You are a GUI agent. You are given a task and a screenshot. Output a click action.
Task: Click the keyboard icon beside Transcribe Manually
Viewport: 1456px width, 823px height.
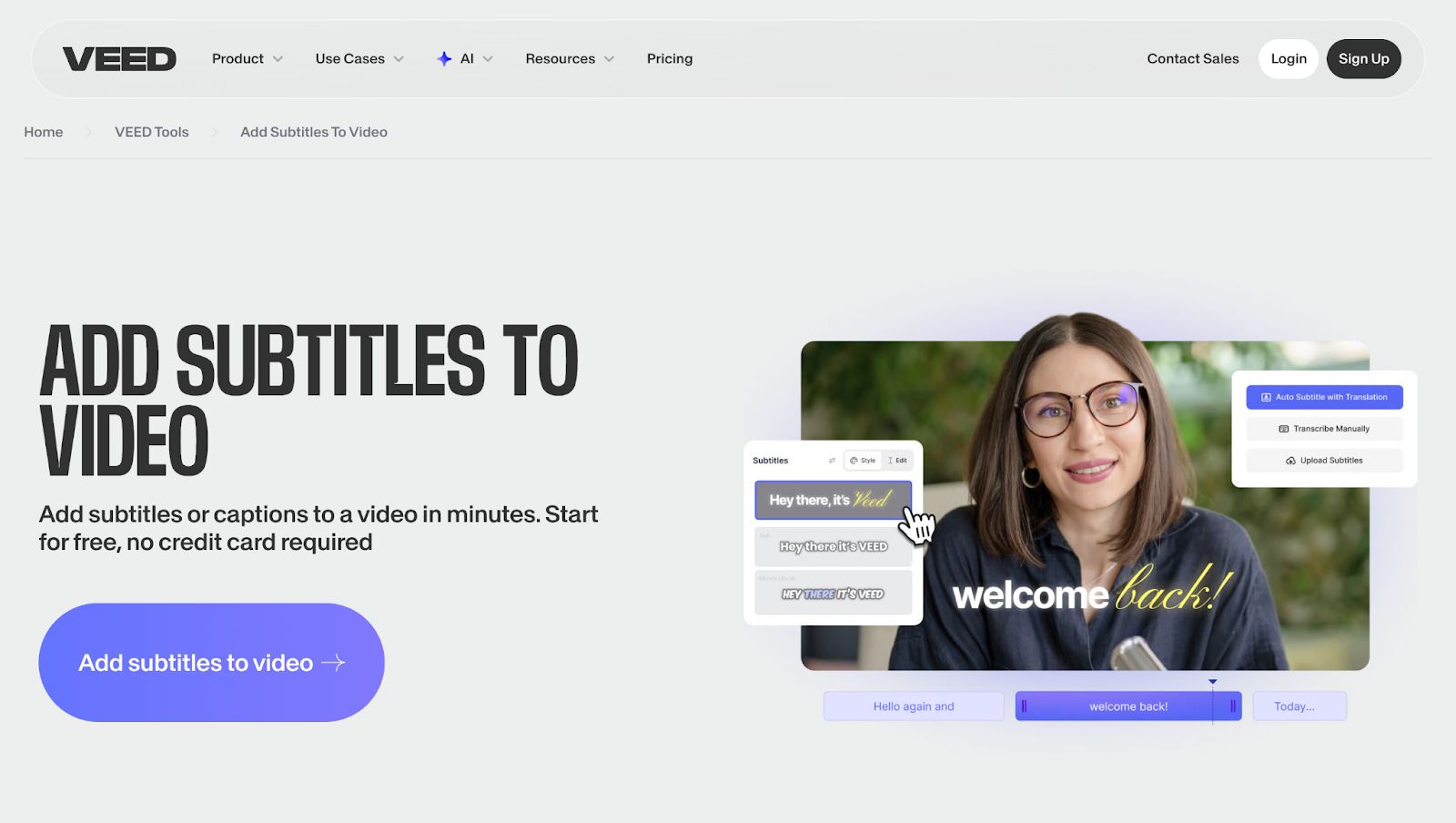1284,429
